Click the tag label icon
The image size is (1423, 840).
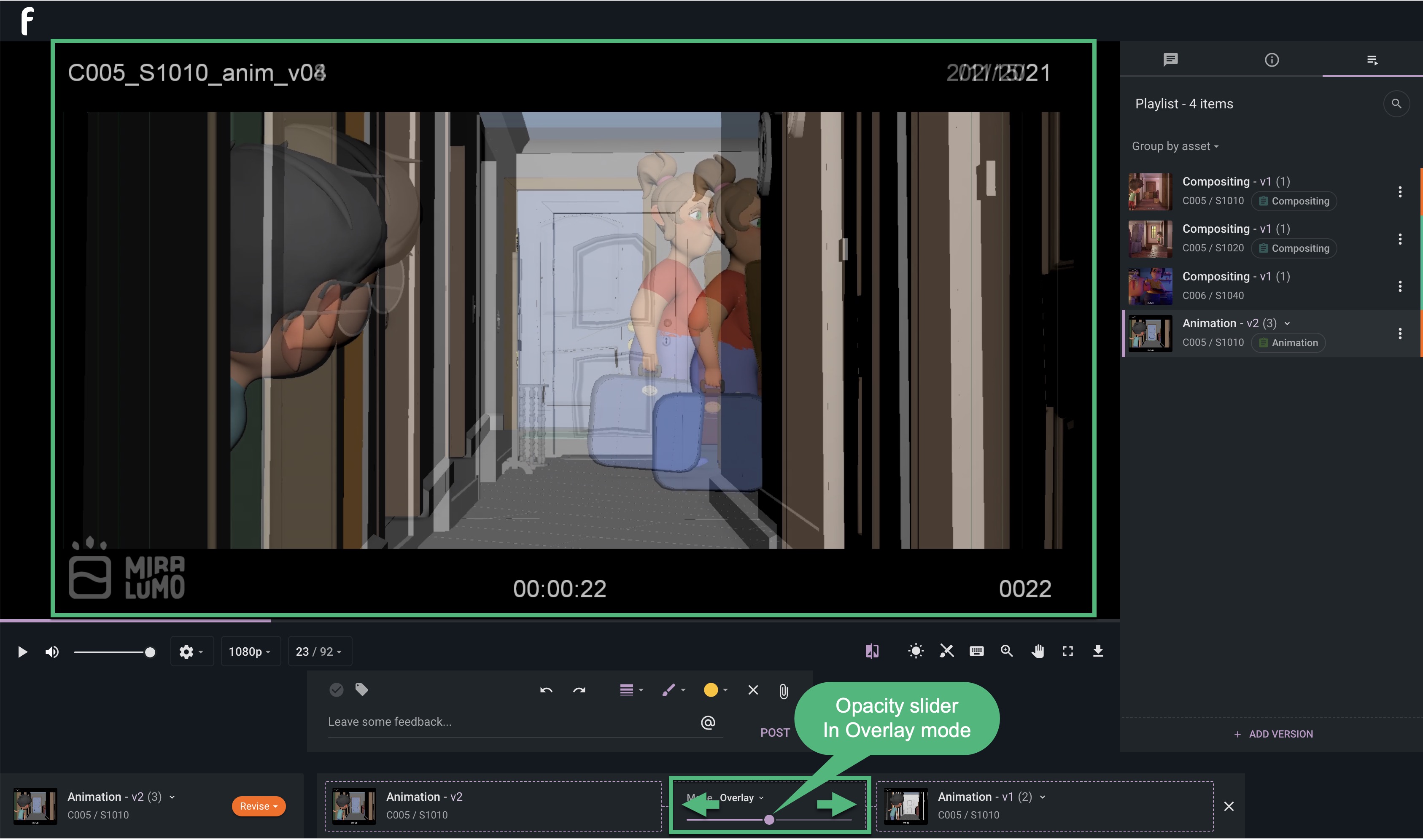point(362,689)
